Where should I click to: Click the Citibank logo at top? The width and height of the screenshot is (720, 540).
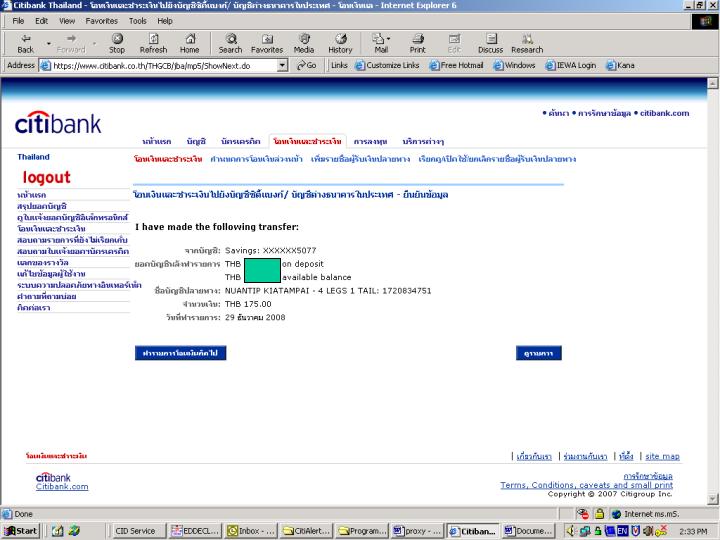(58, 123)
